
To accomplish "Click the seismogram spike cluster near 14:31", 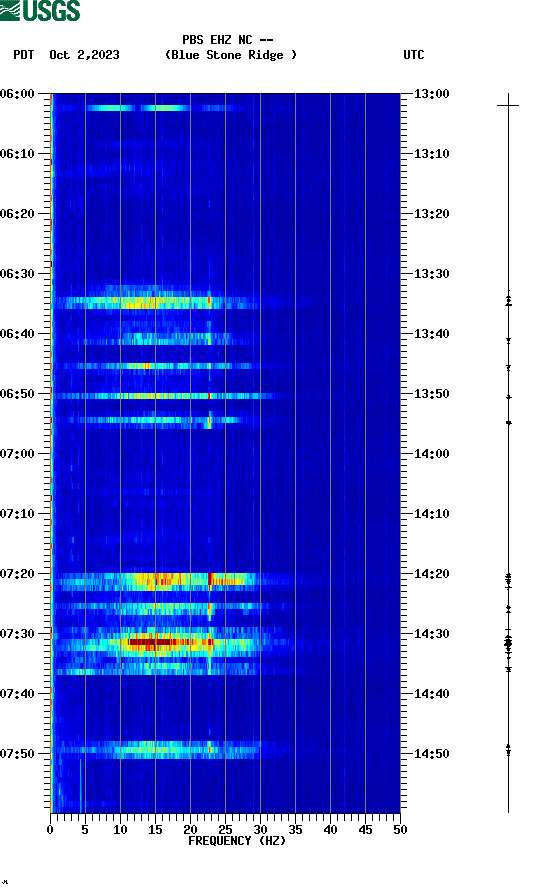I will 508,644.
